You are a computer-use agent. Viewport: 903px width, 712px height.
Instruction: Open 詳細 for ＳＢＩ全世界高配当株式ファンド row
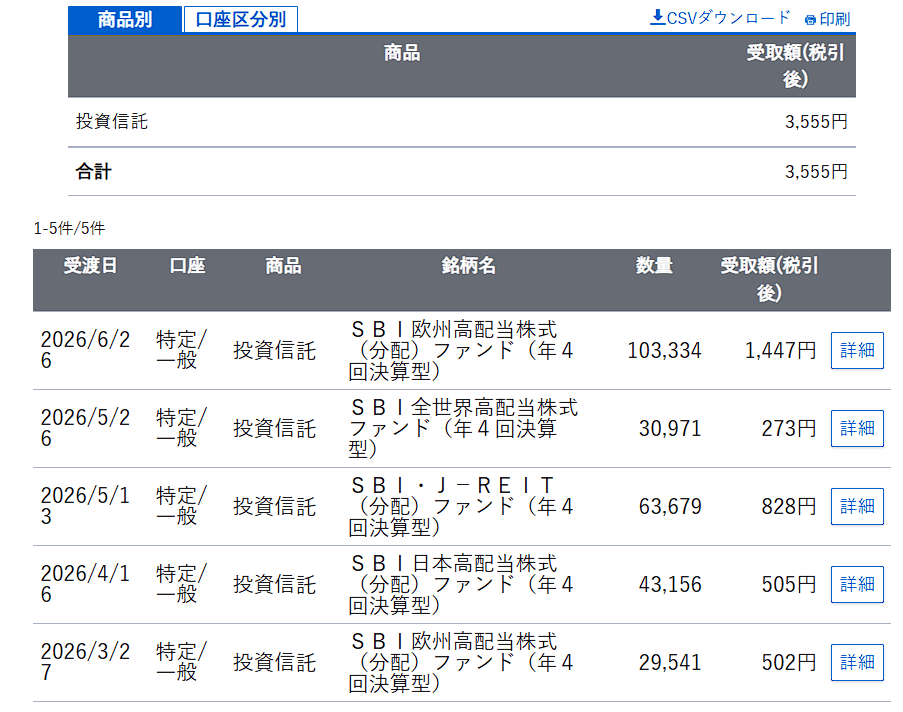[x=857, y=429]
